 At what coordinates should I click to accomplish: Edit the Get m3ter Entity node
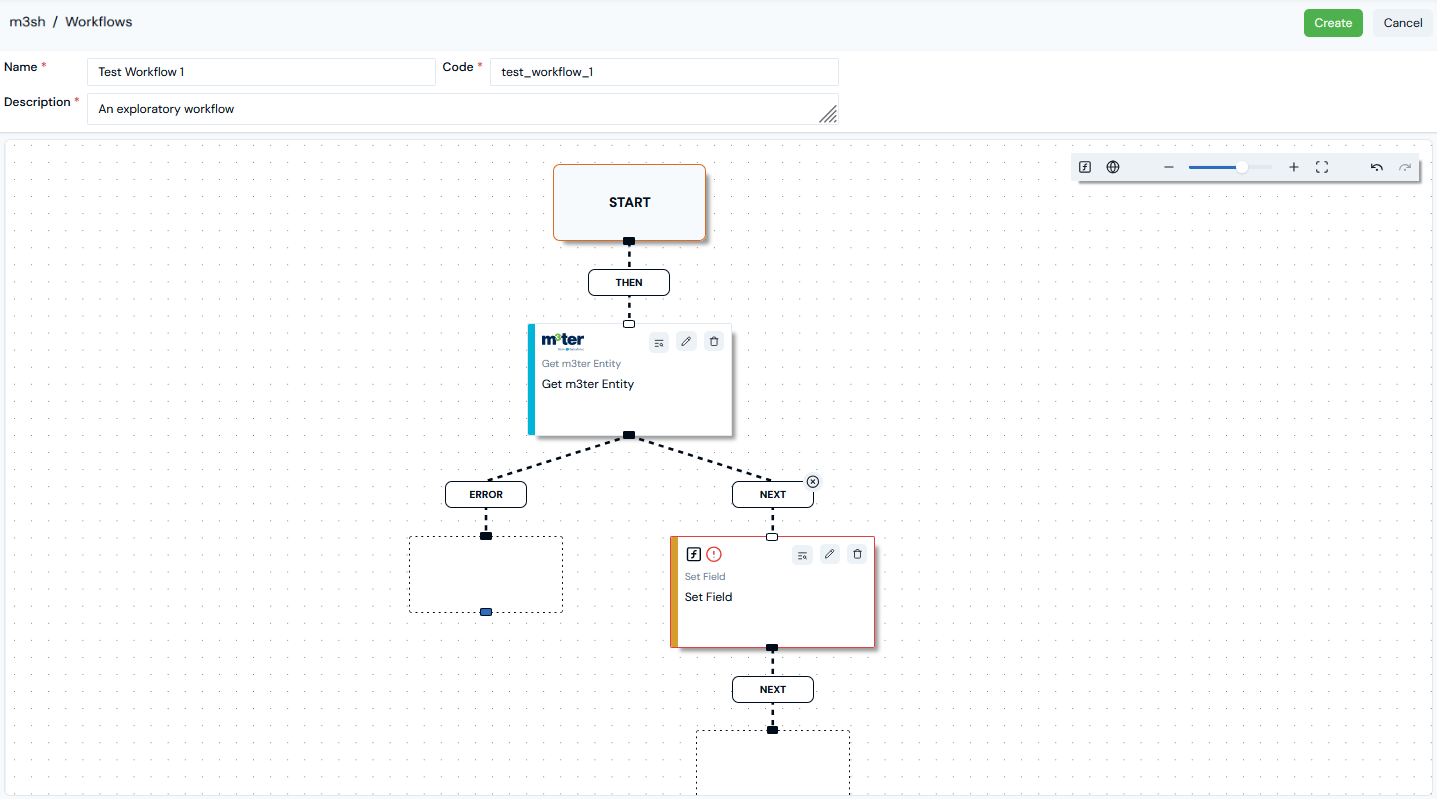coord(686,342)
